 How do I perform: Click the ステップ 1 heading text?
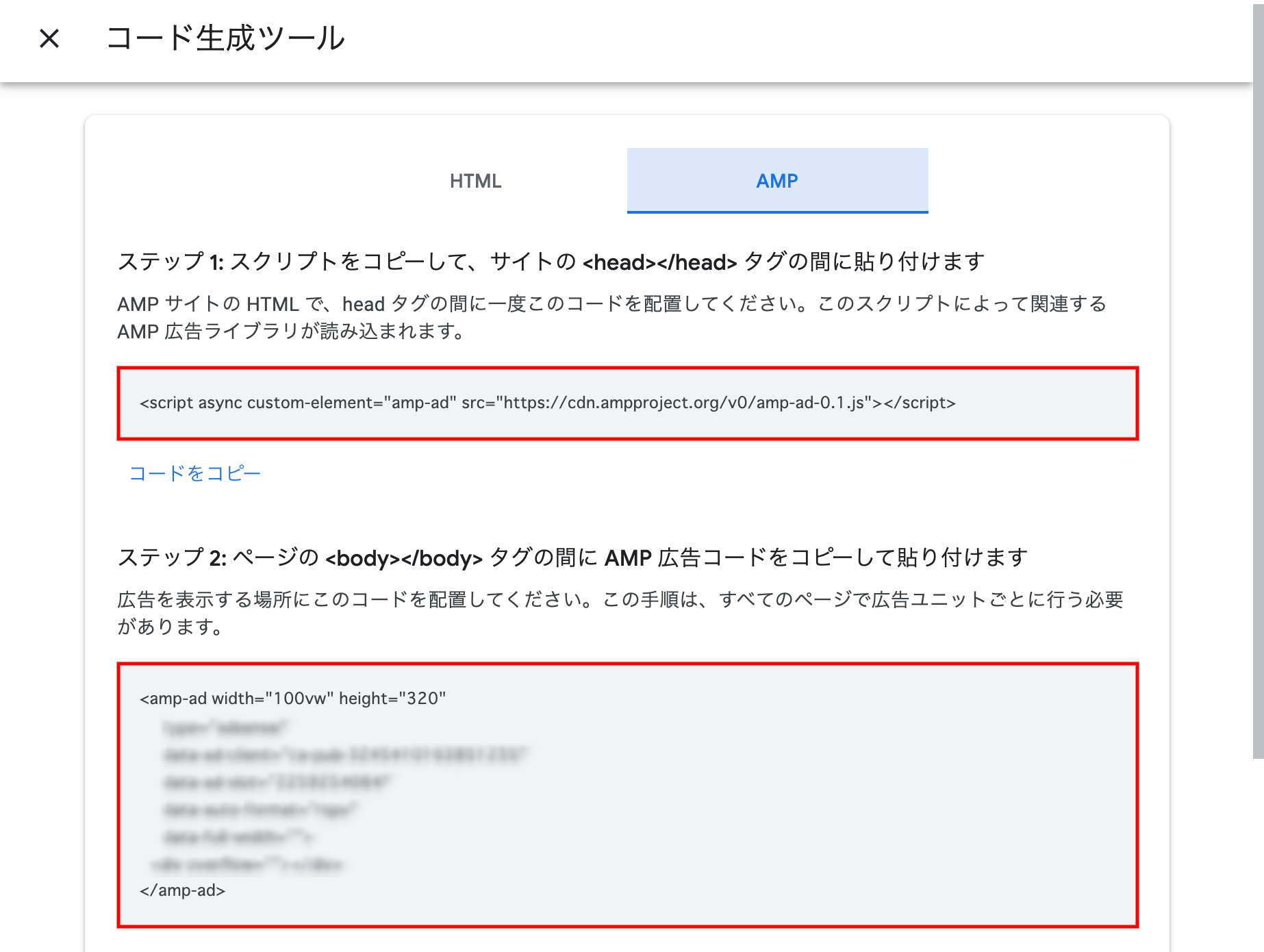click(551, 262)
